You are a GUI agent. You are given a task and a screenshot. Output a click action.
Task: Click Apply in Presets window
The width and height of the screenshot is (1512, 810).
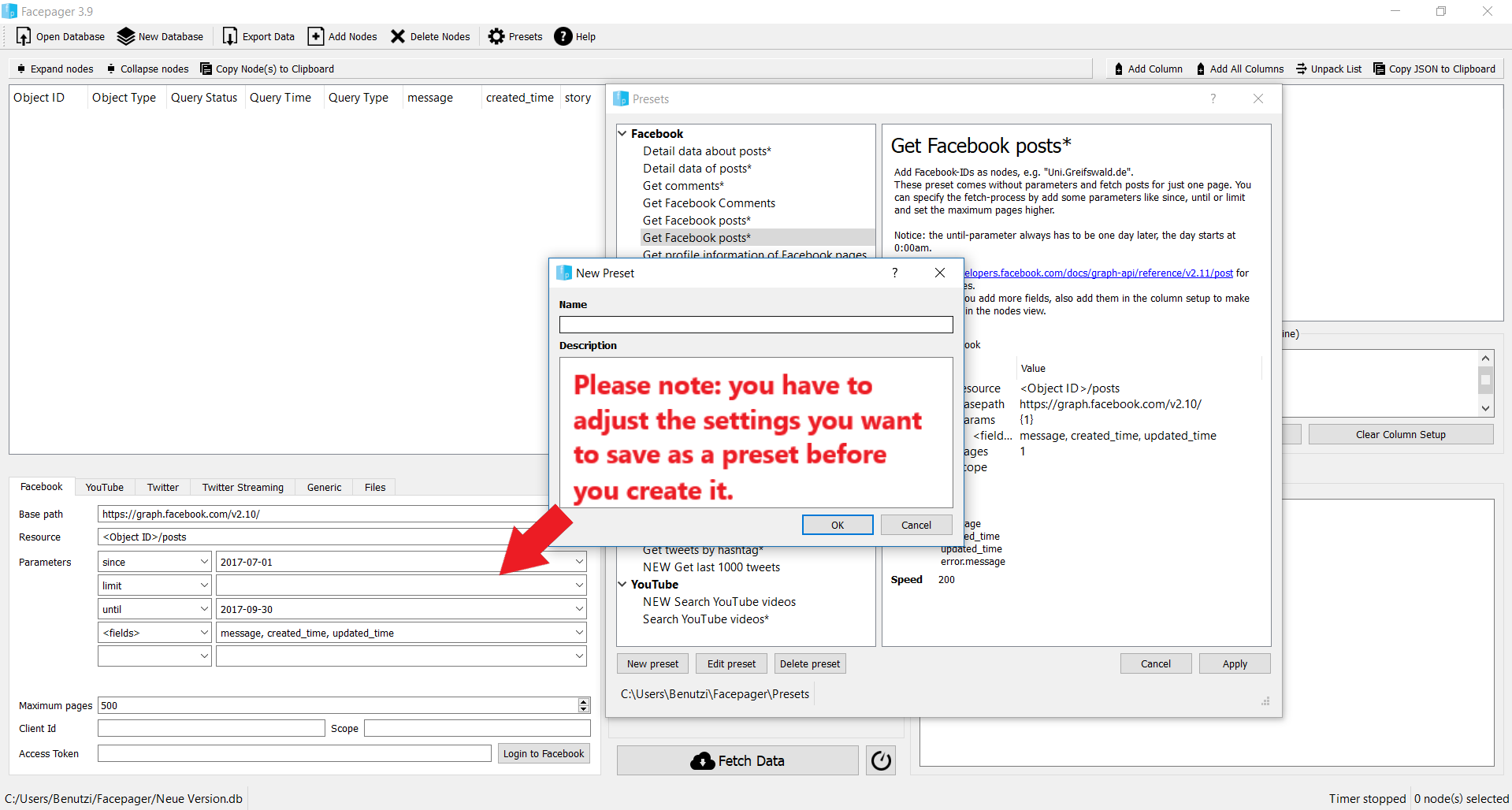pos(1235,663)
